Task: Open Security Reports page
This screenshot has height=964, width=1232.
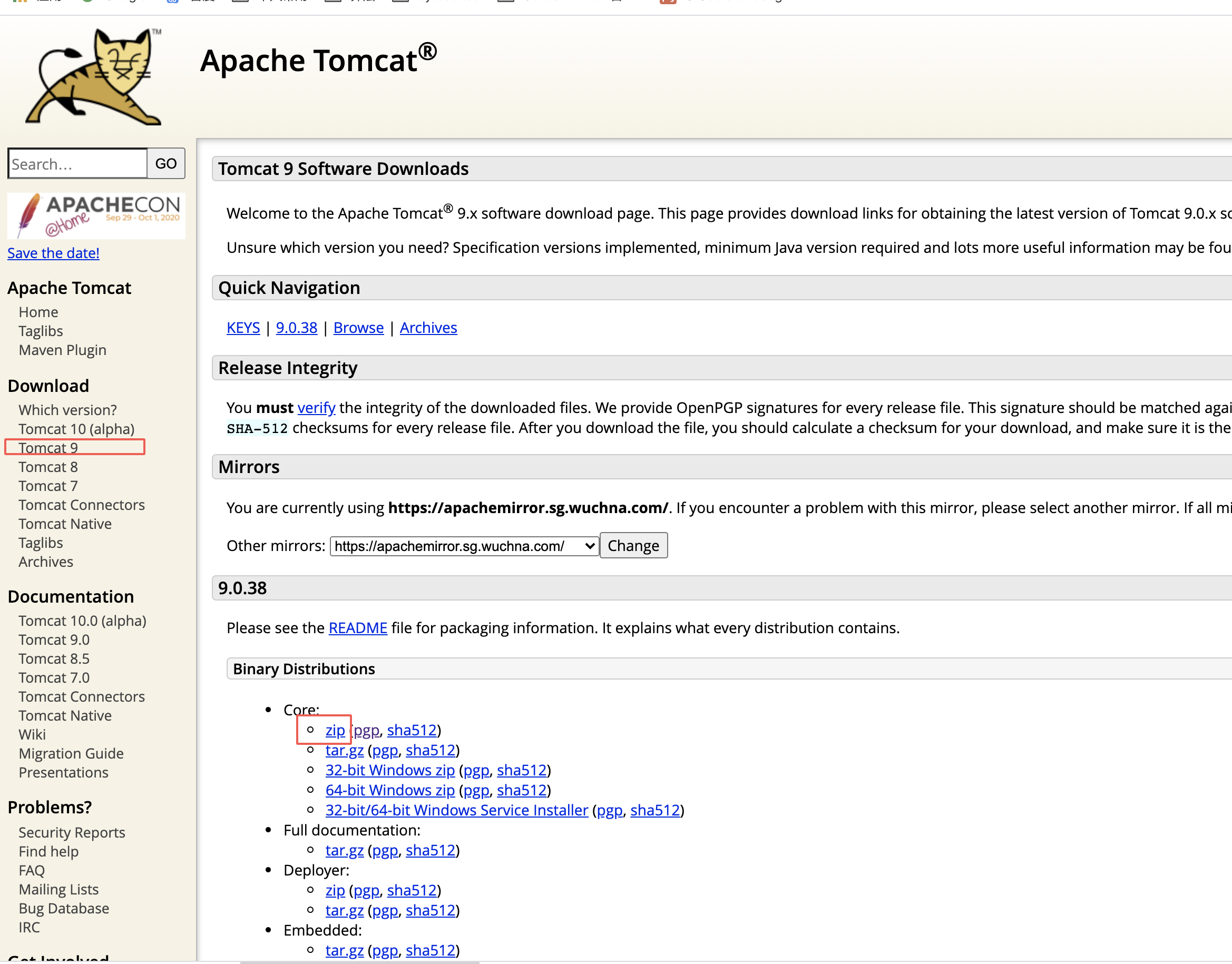Action: (72, 832)
